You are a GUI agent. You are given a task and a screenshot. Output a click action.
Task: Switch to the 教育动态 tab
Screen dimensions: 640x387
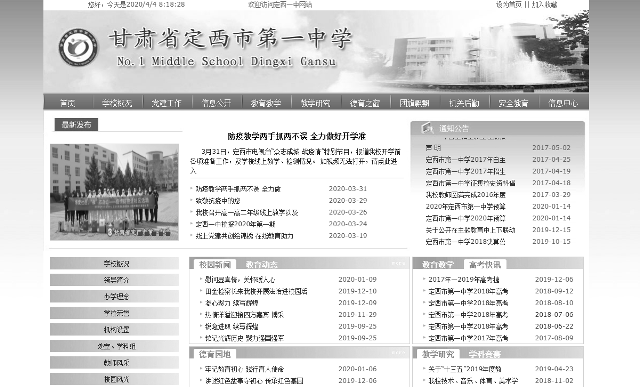point(261,265)
